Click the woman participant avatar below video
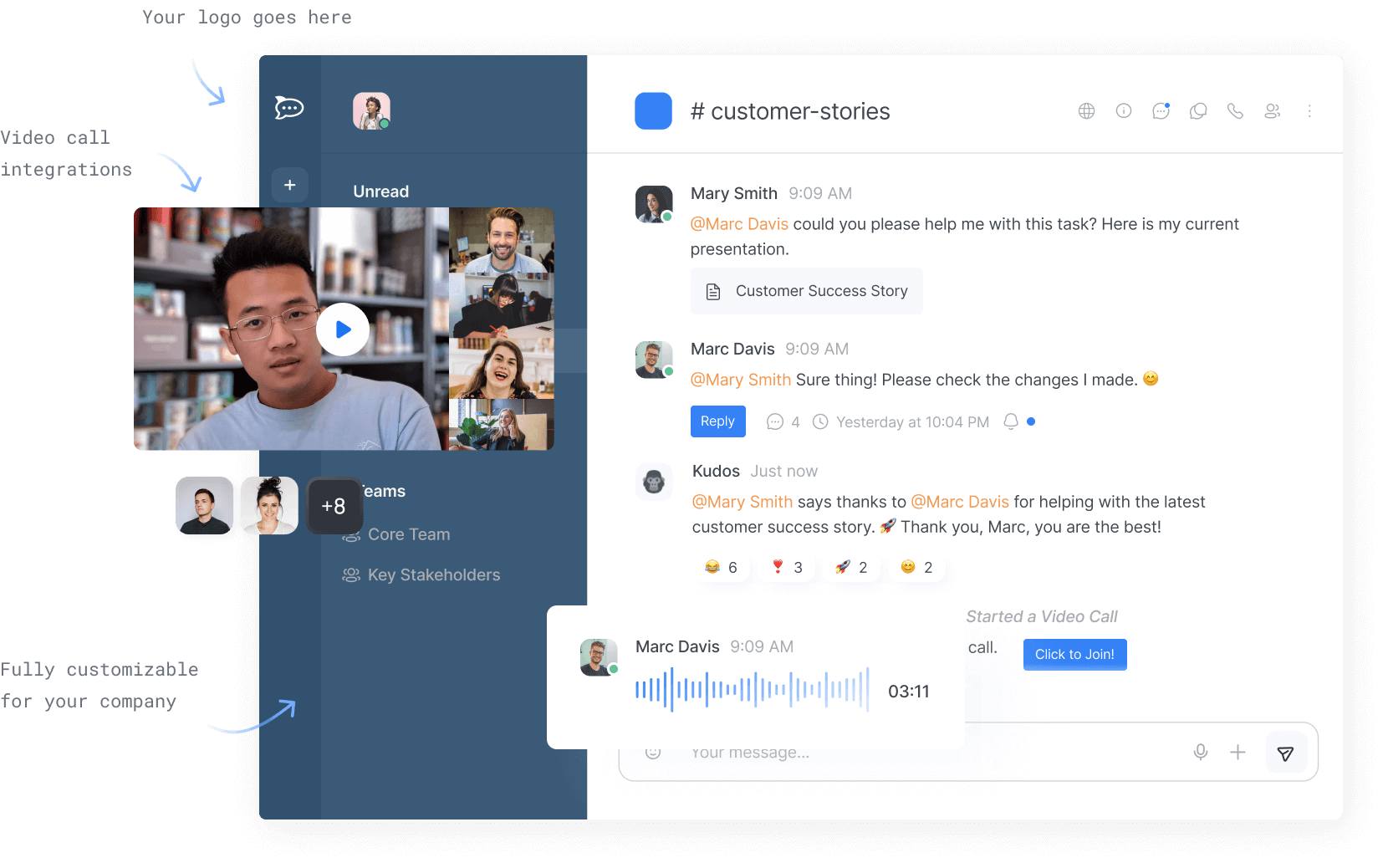 pyautogui.click(x=269, y=505)
